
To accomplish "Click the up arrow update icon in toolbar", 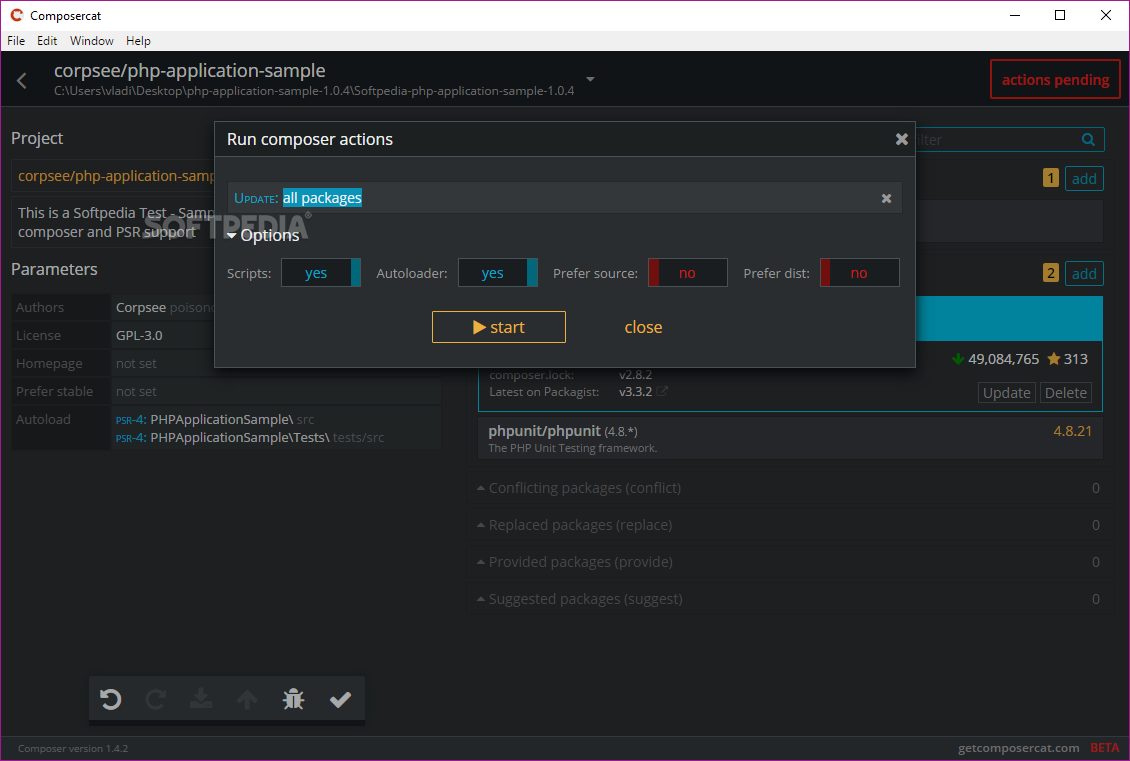I will [x=247, y=699].
